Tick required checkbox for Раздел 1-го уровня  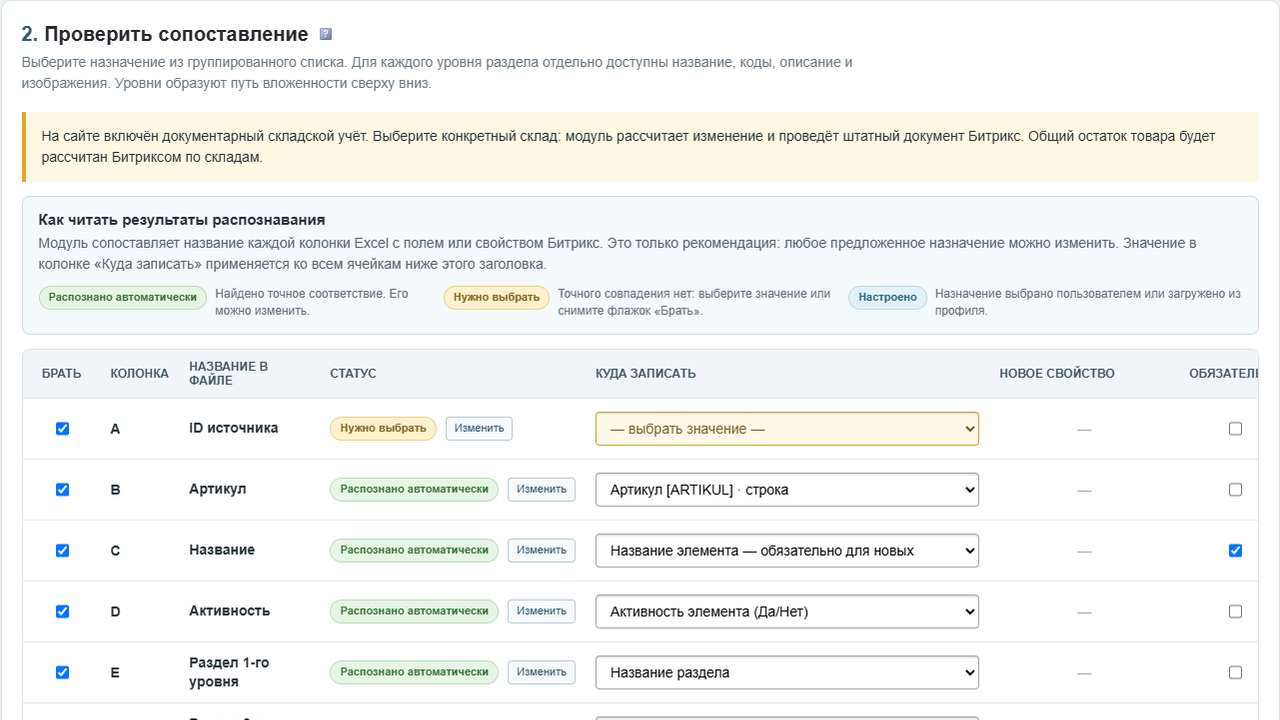pos(1235,672)
